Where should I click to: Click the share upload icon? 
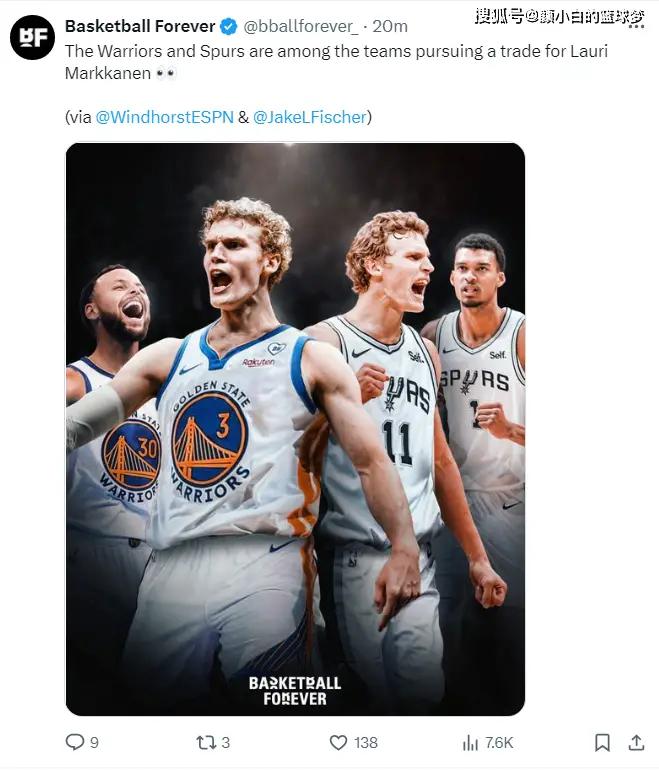pos(636,742)
